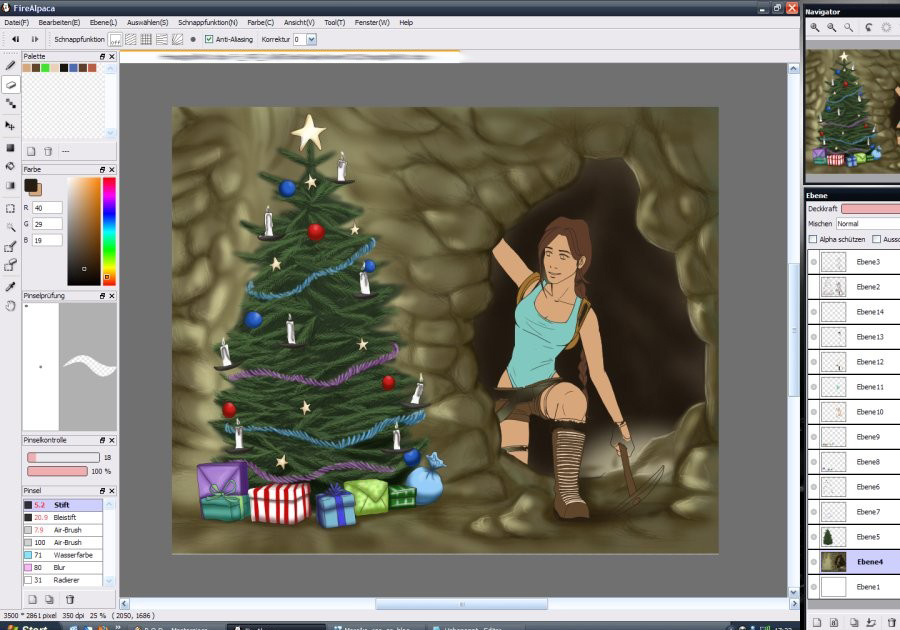This screenshot has width=900, height=630.
Task: Enable the circle snap dot icon
Action: 193,40
